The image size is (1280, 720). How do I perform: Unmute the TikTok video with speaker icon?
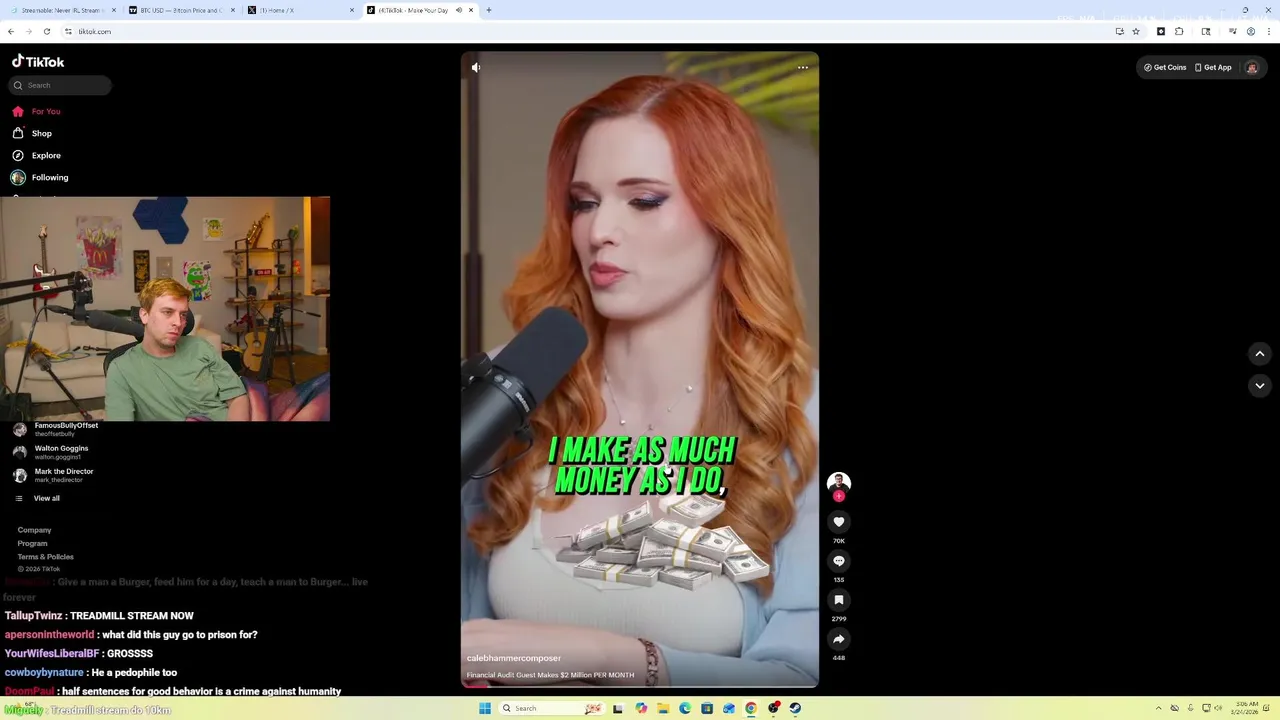pyautogui.click(x=476, y=67)
